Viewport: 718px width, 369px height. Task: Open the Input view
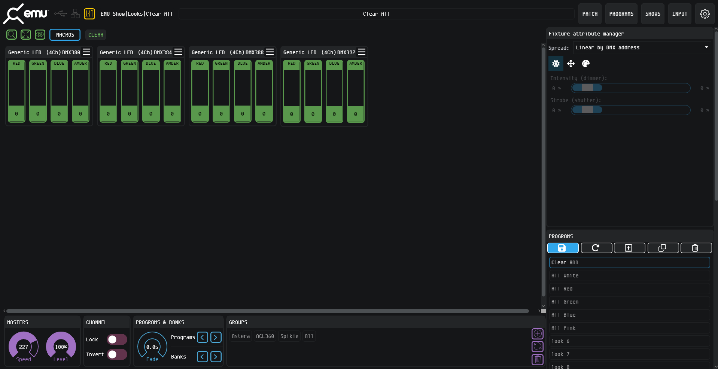[x=680, y=14]
